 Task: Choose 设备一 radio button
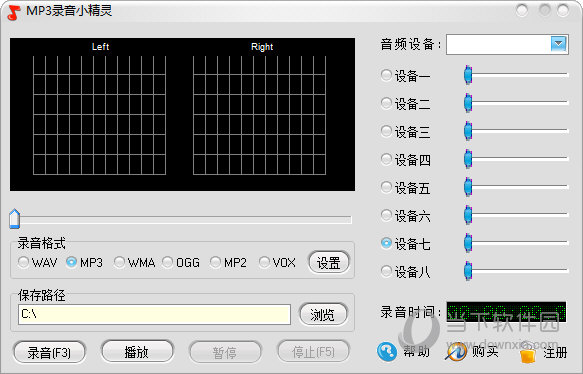click(x=386, y=75)
